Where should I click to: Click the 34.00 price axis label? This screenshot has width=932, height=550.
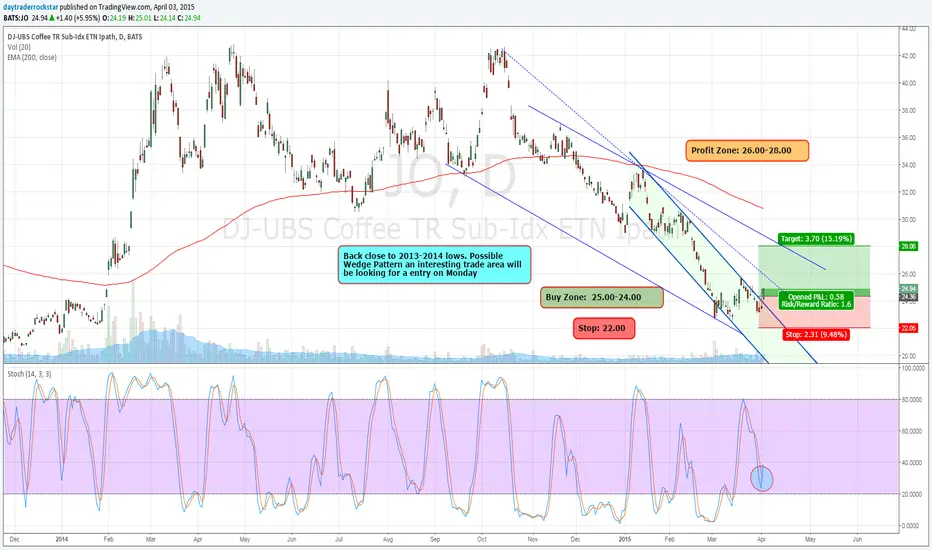[908, 165]
